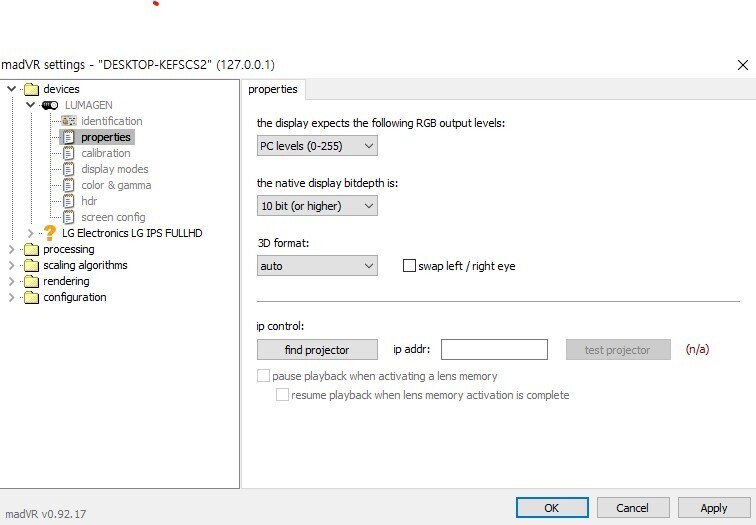Click the color & gamma page icon
The image size is (756, 525).
[x=69, y=185]
